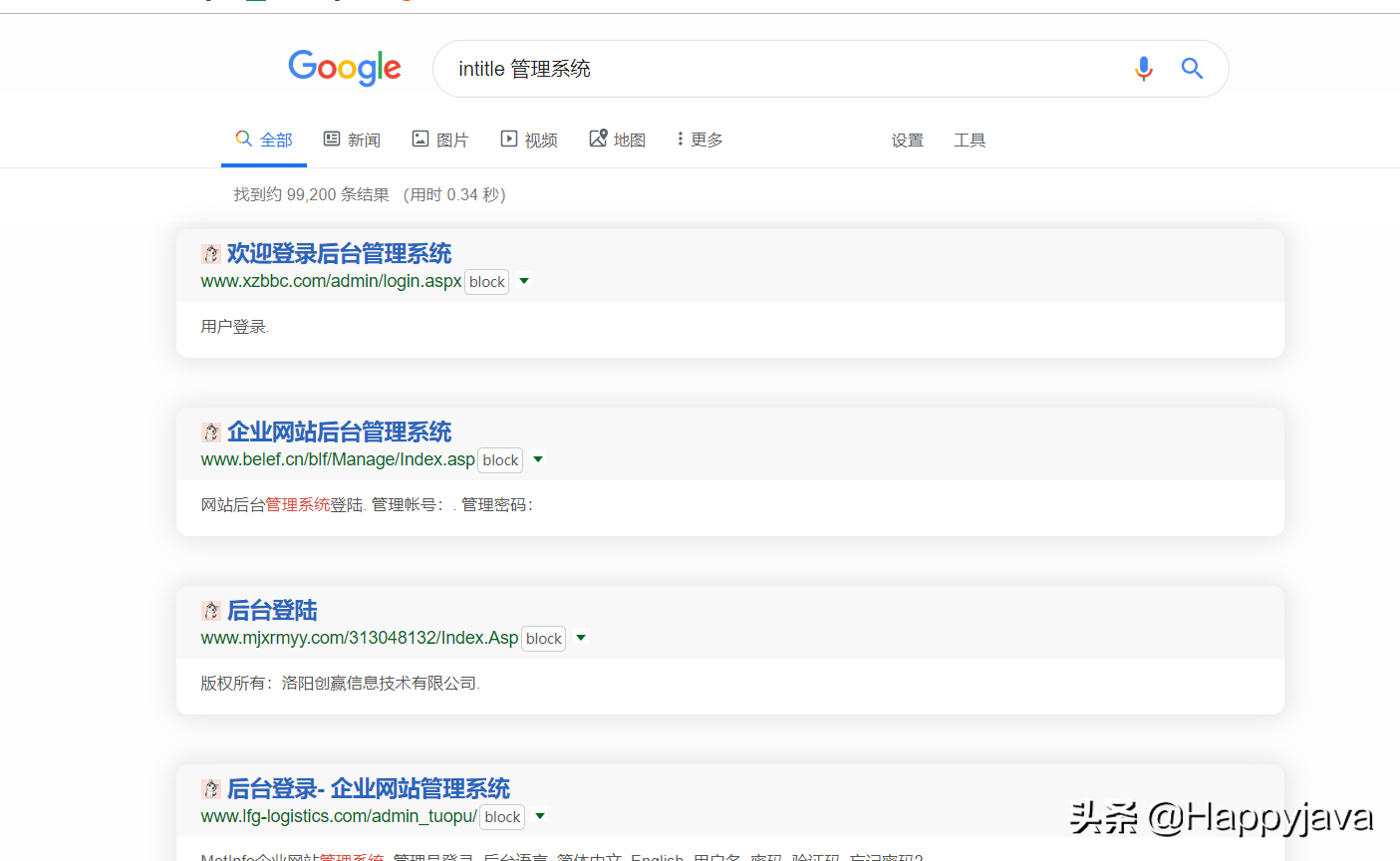Click the result count 找到约 99,200 条结果
1400x861 pixels.
coord(311,194)
